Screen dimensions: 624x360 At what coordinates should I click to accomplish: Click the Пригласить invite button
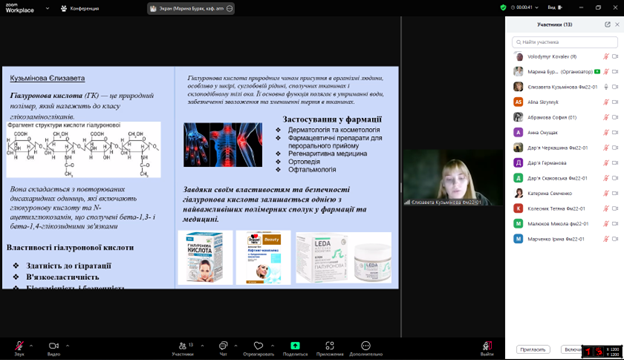(x=533, y=349)
